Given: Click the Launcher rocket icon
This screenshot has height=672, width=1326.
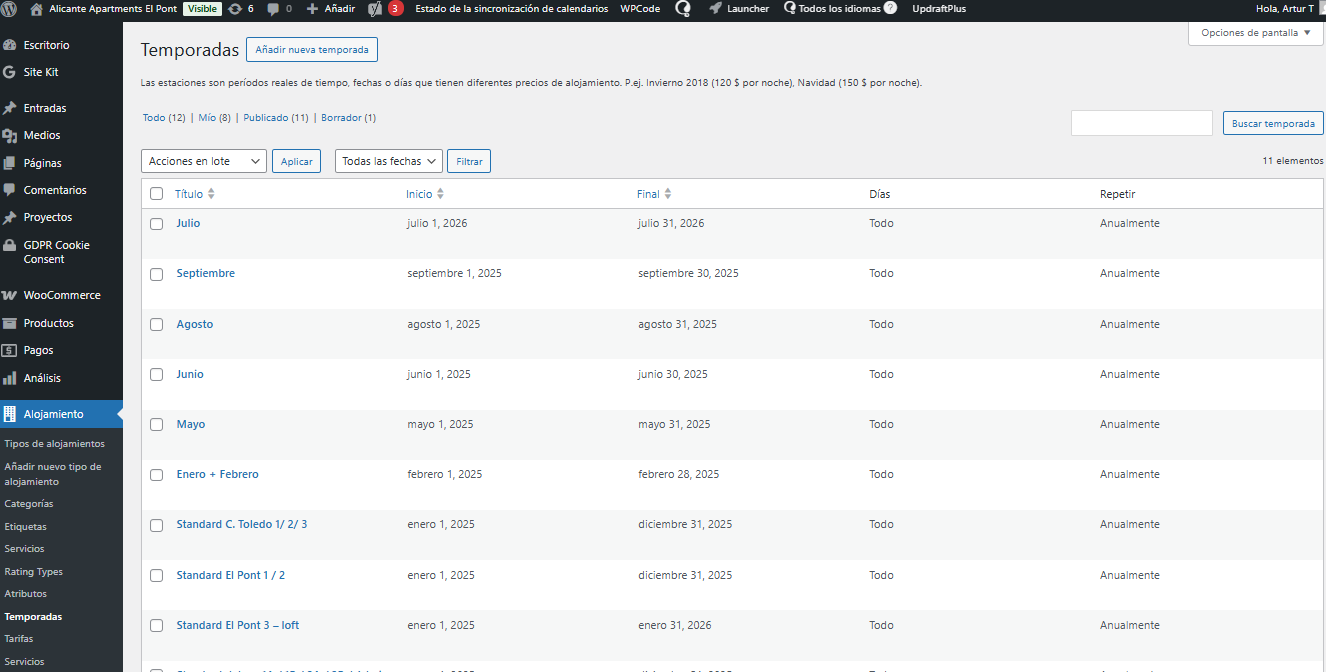Looking at the screenshot, I should click(x=716, y=8).
